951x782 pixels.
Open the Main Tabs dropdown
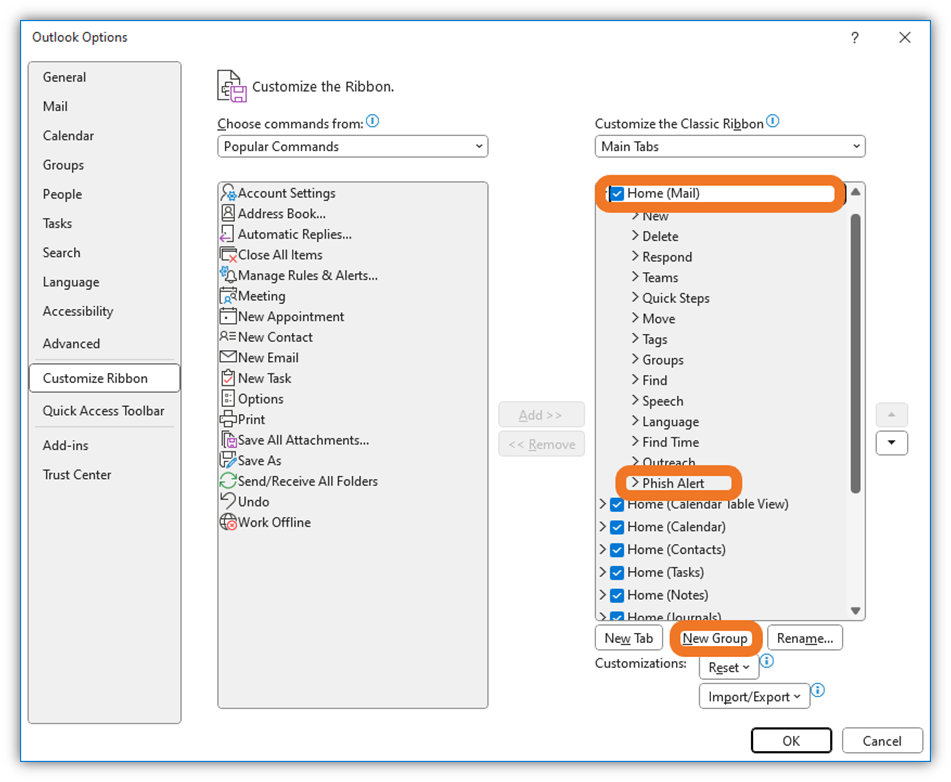pos(730,146)
